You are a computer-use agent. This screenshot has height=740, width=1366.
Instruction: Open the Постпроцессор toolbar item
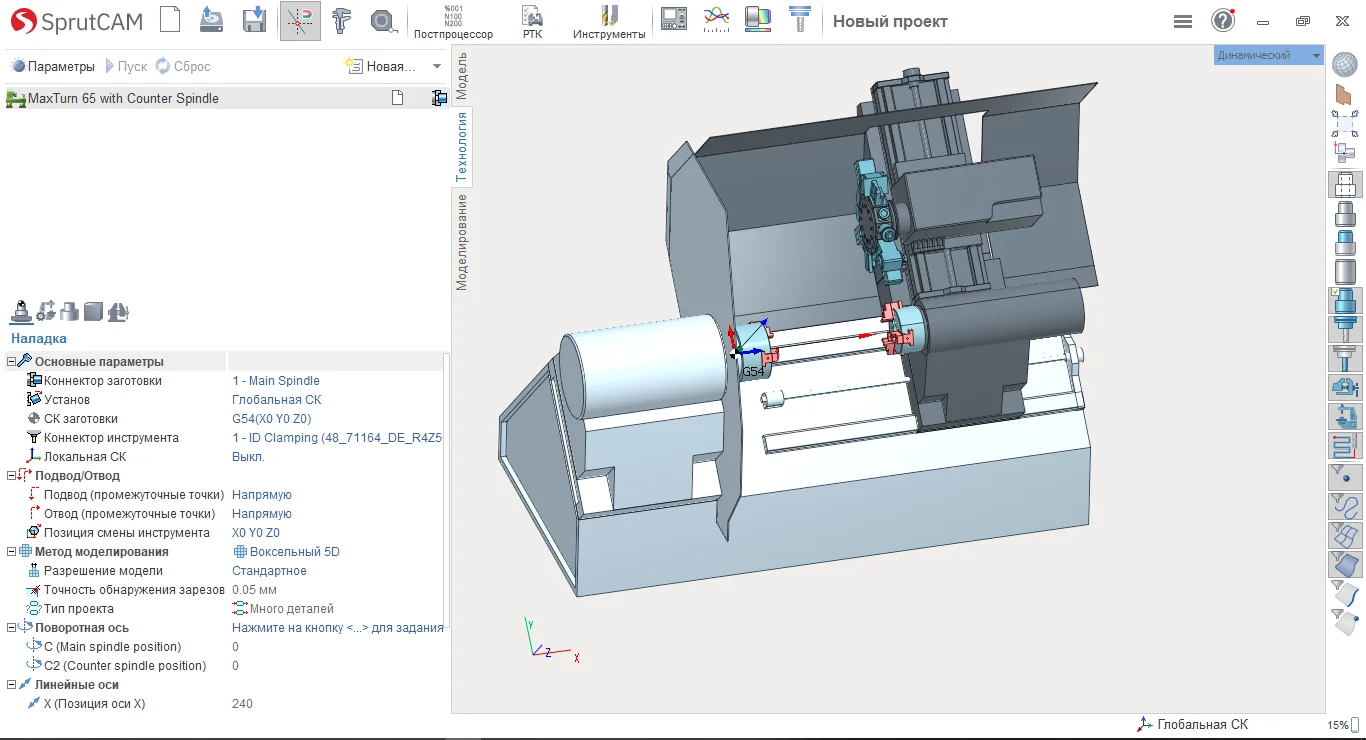(x=453, y=22)
